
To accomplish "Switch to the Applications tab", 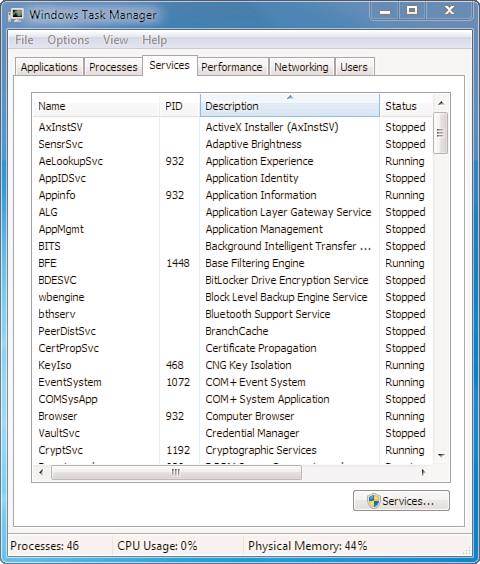I will pos(49,67).
